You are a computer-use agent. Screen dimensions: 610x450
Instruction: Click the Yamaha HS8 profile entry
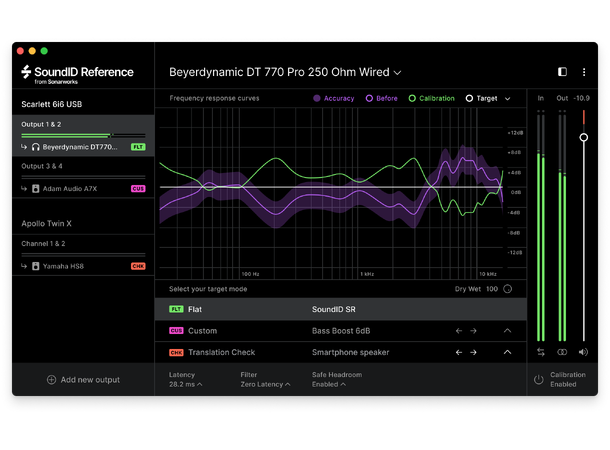coord(63,266)
